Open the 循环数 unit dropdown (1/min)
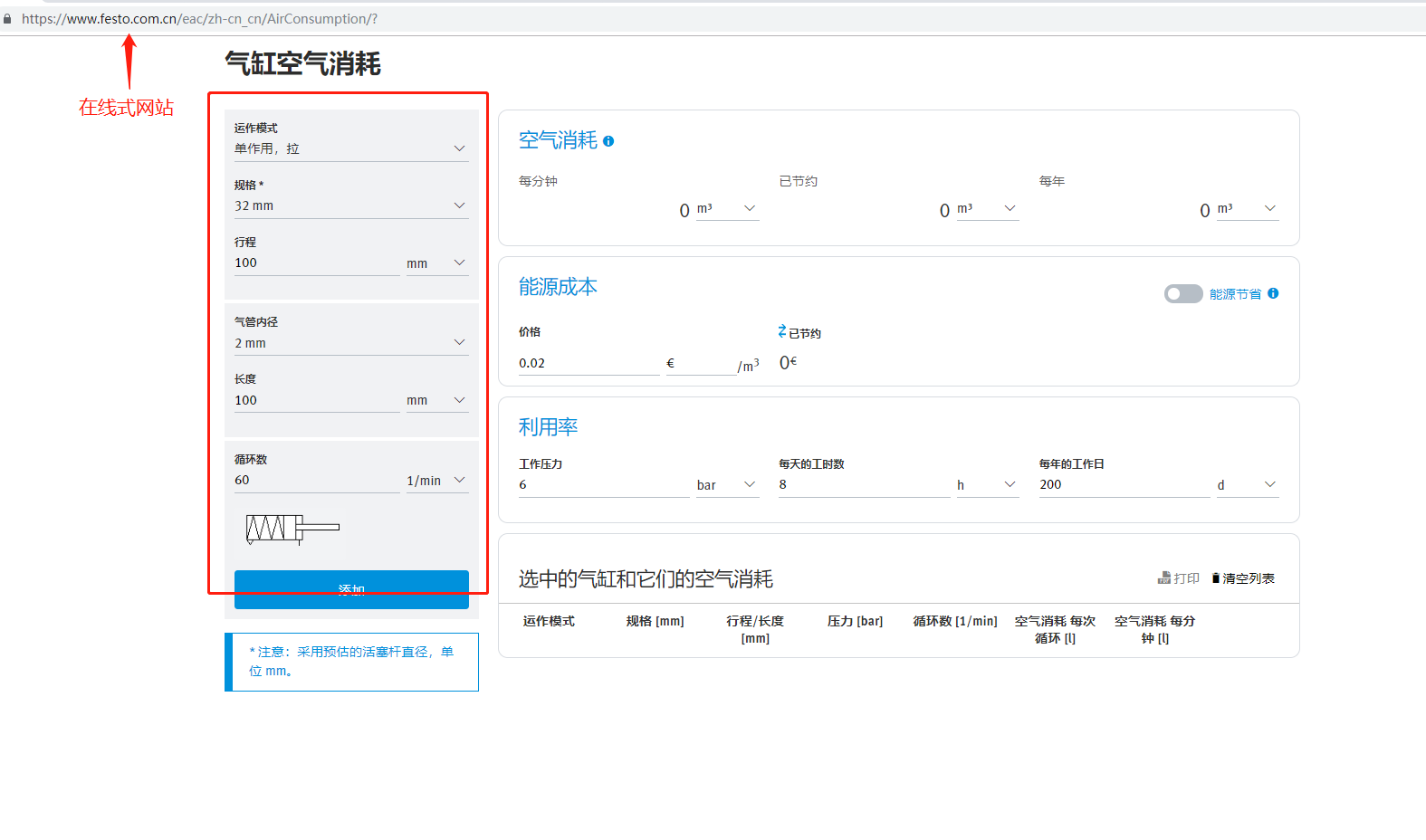Image resolution: width=1426 pixels, height=840 pixels. pos(437,481)
